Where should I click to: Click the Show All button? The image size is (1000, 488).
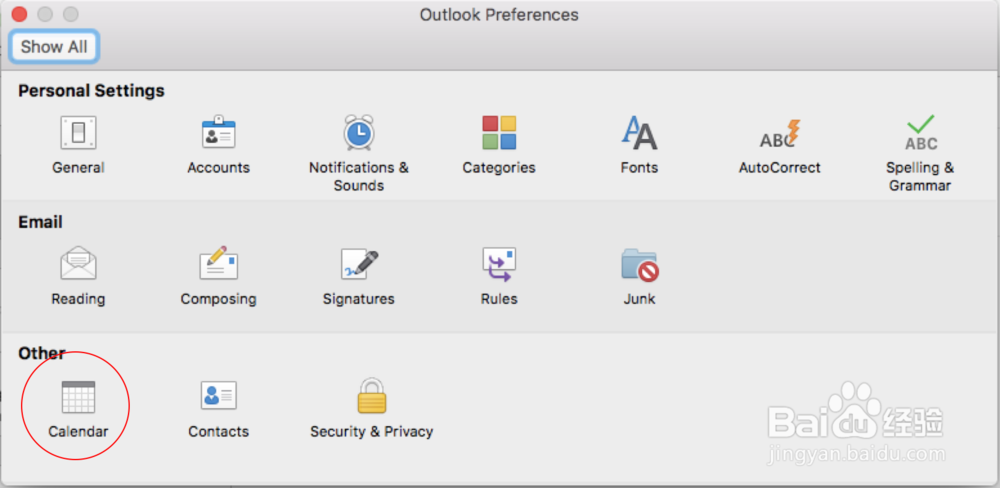(x=54, y=46)
